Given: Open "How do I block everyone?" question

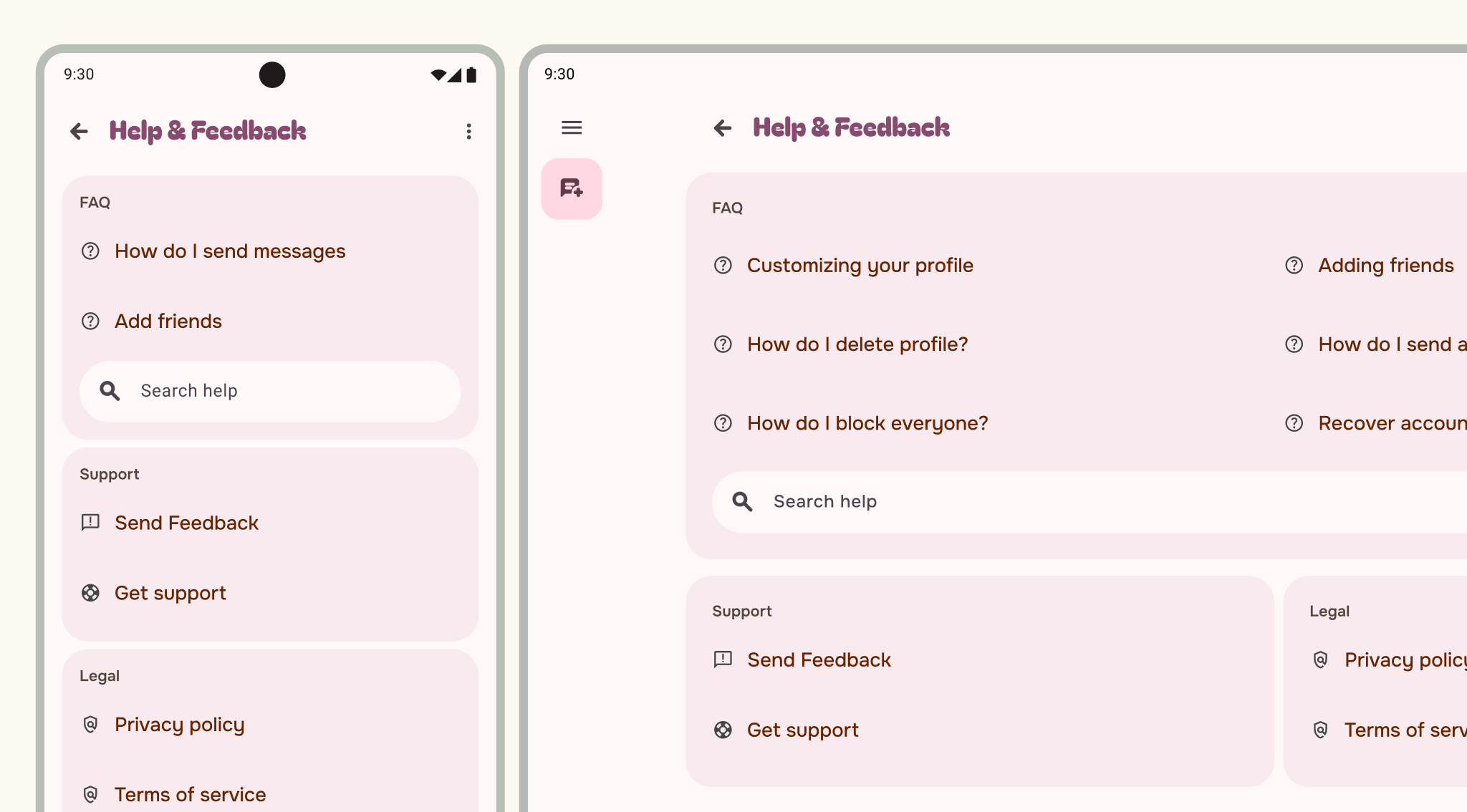Looking at the screenshot, I should click(867, 423).
